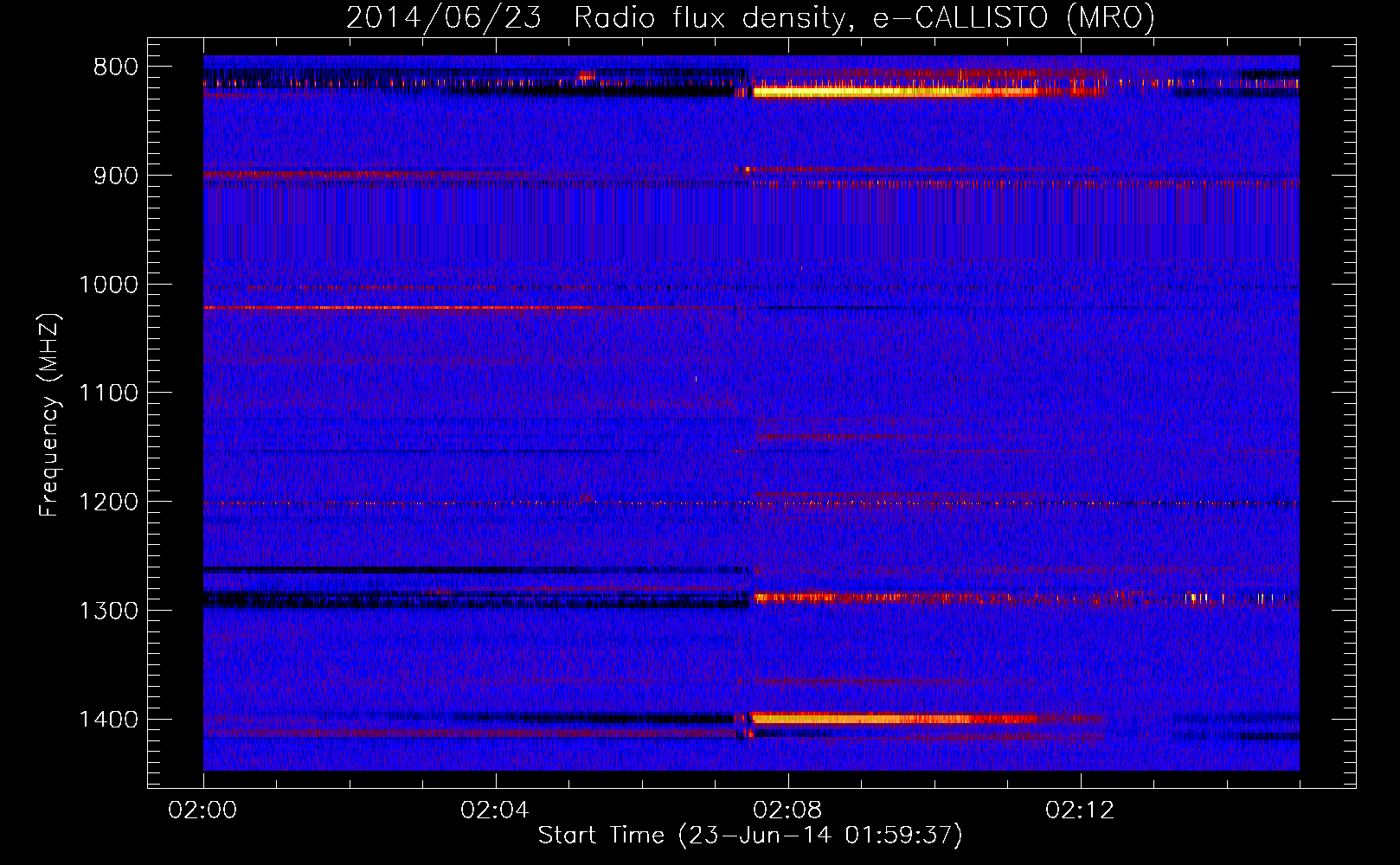The image size is (1400, 865).
Task: Click the '1300' frequency axis label
Action: [x=108, y=611]
